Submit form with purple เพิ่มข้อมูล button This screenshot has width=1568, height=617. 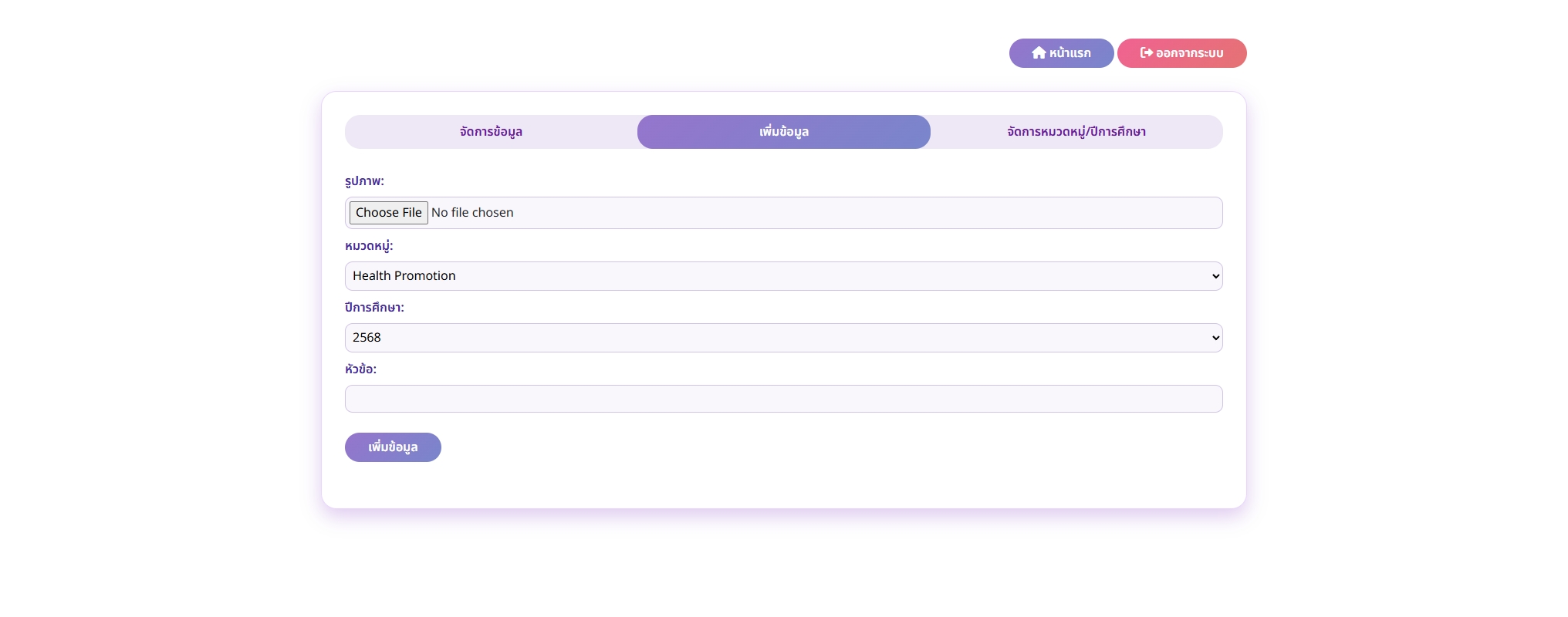tap(393, 447)
